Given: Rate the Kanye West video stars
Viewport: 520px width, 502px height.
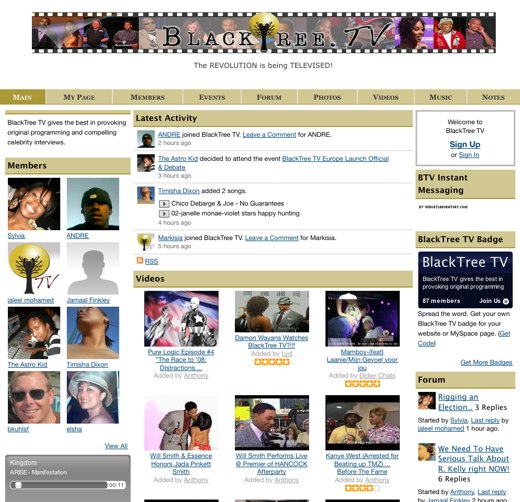Looking at the screenshot, I should pos(362,488).
